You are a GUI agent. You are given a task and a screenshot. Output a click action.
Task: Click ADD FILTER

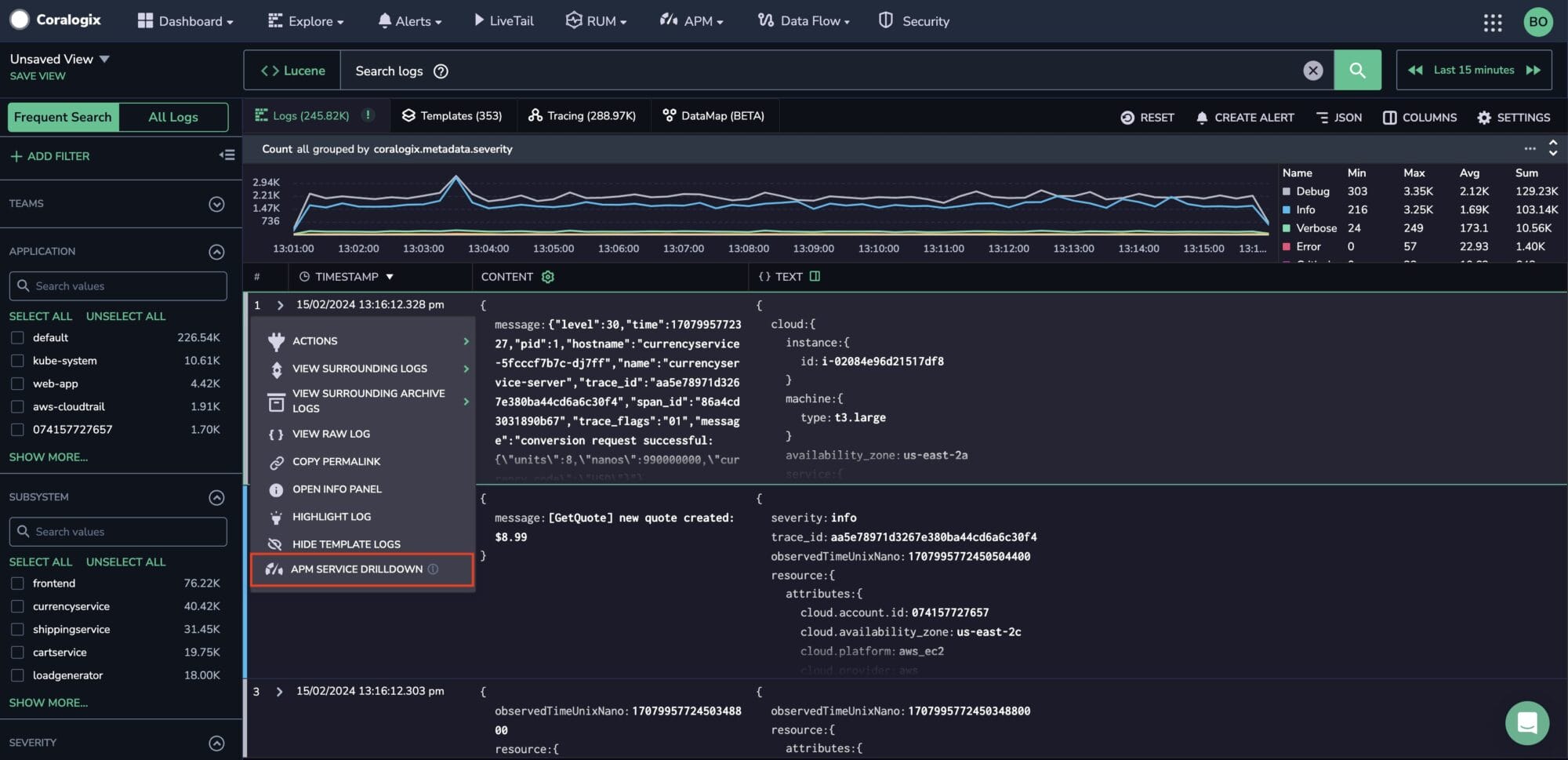click(50, 156)
